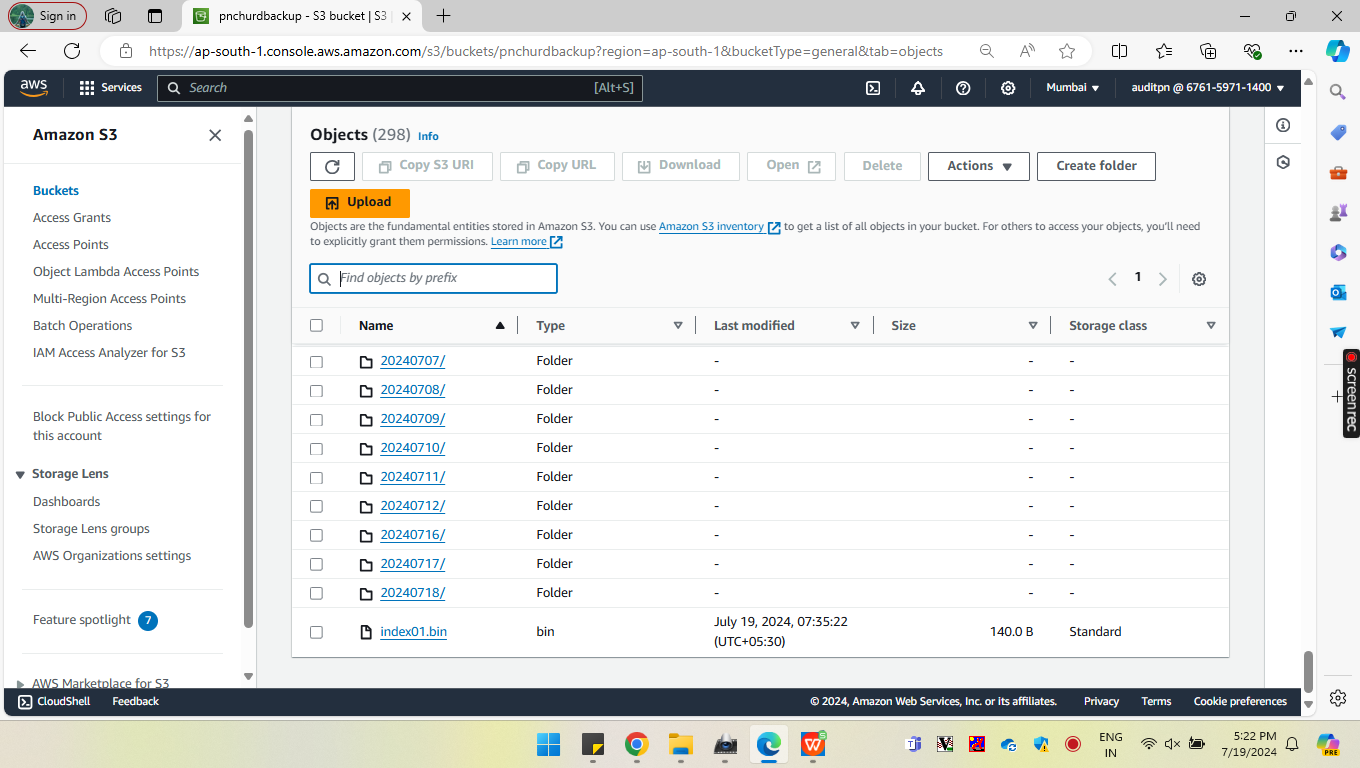Viewport: 1360px width, 768px height.
Task: Open Edge sidebar shopping tag icon
Action: (x=1338, y=132)
